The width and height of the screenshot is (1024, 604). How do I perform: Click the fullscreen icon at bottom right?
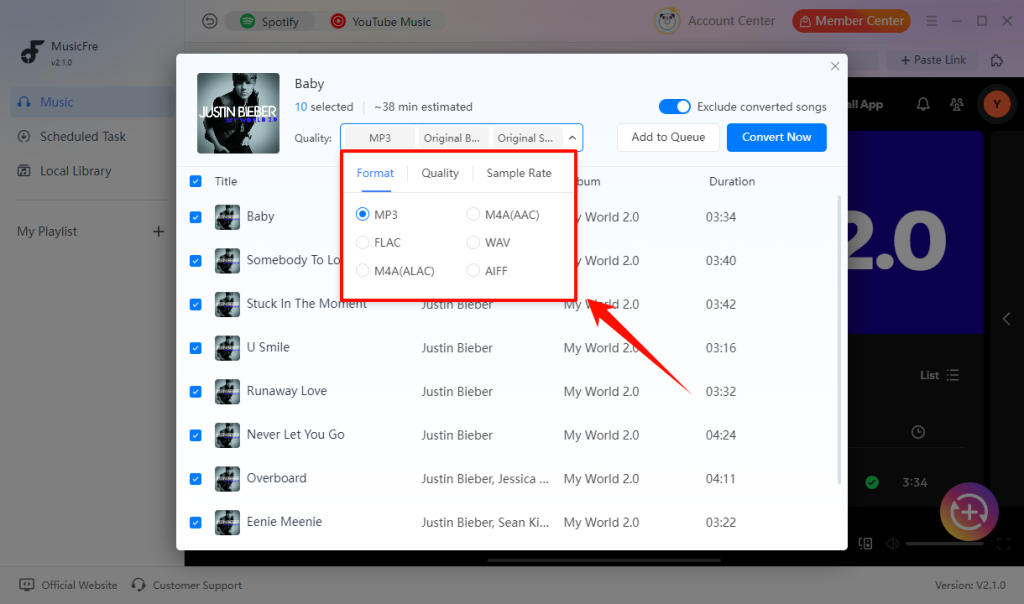[1004, 544]
